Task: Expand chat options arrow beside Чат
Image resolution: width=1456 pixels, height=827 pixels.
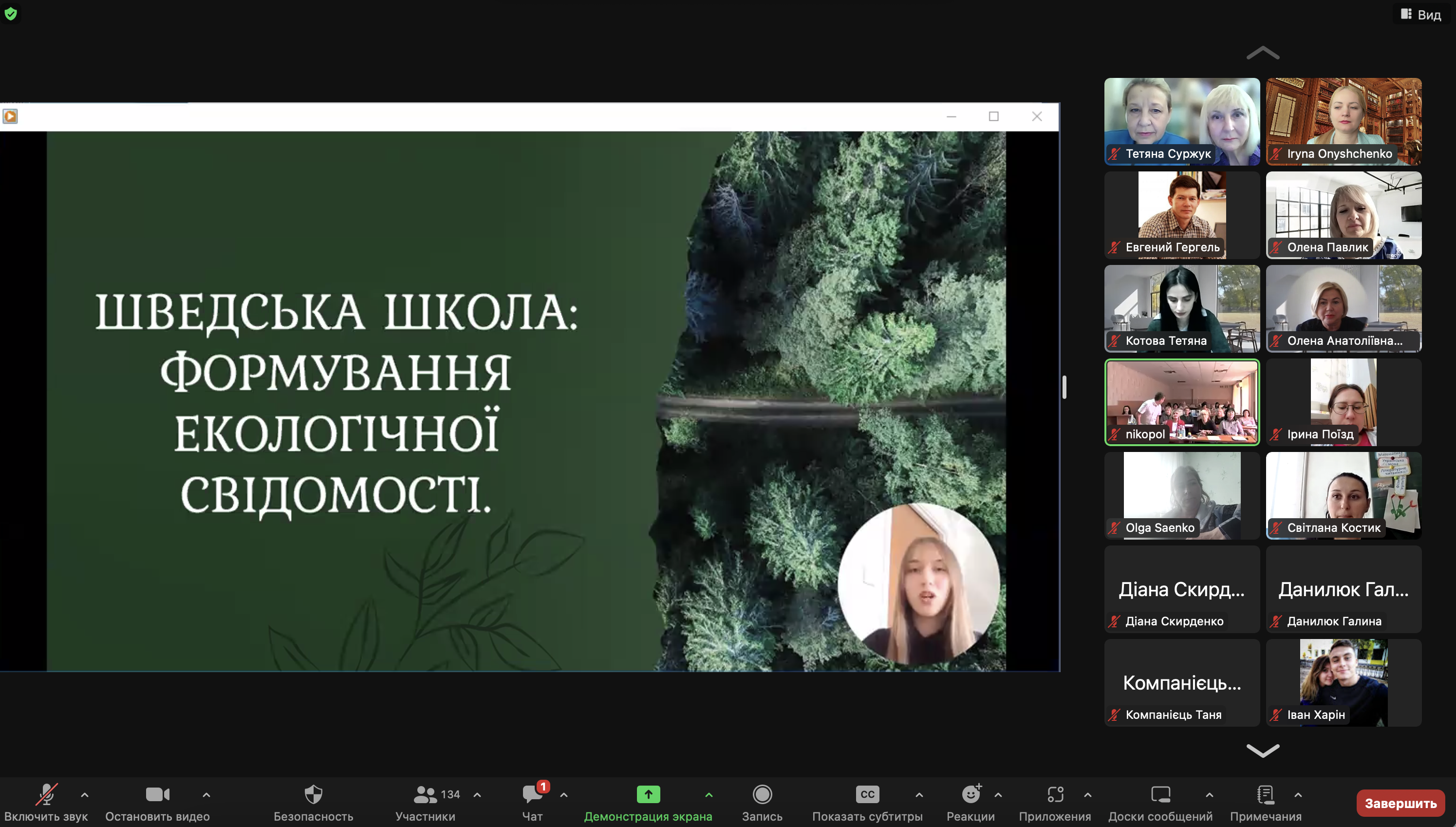Action: pyautogui.click(x=564, y=795)
